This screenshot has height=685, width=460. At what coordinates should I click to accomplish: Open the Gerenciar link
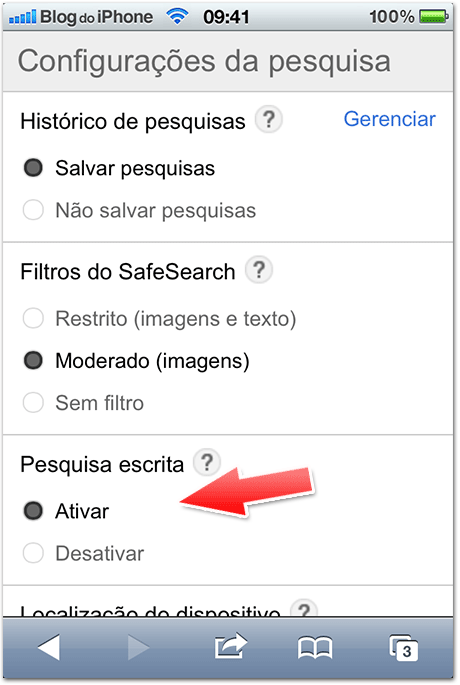(390, 119)
